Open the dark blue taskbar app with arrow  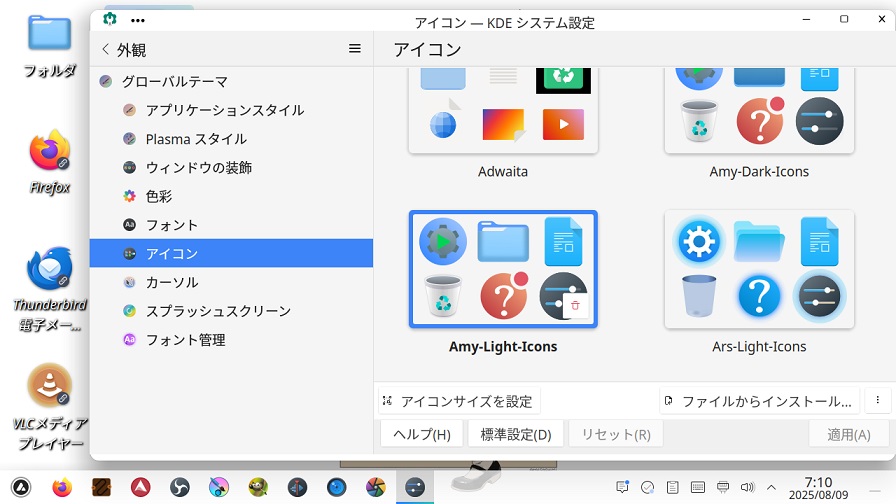click(297, 487)
